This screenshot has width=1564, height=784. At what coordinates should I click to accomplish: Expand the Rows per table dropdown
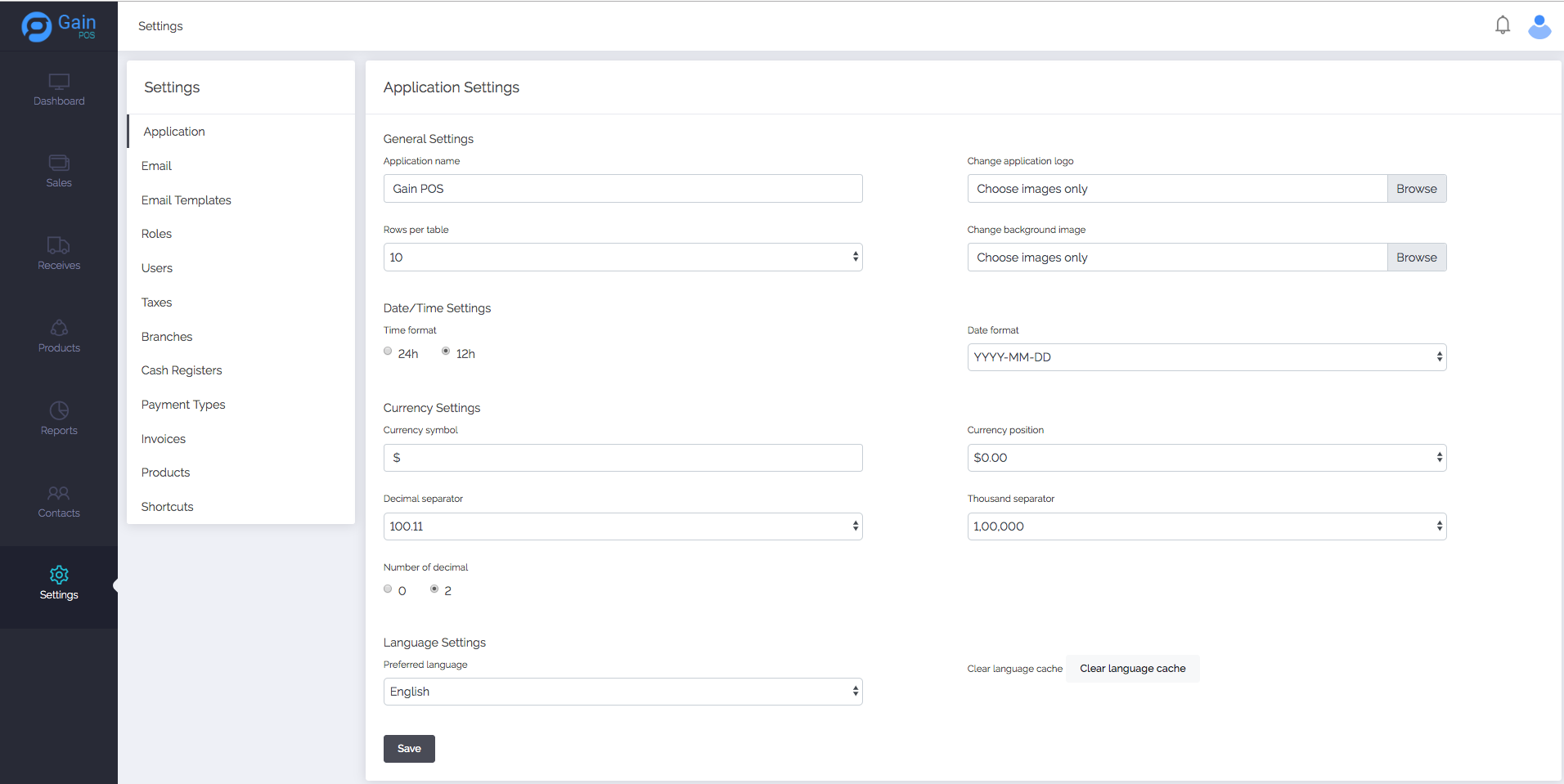pyautogui.click(x=622, y=258)
